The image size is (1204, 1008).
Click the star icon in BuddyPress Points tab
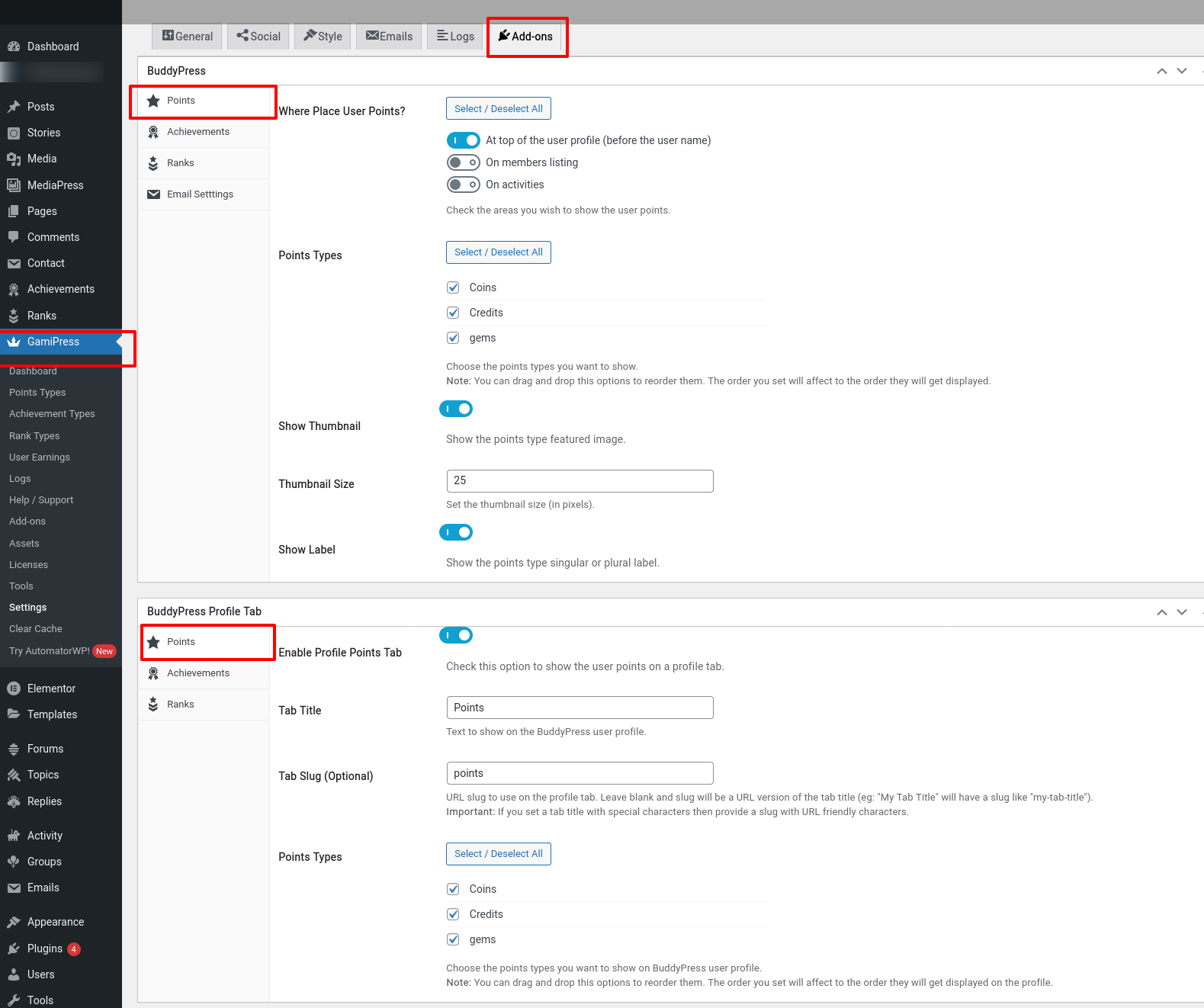(153, 101)
